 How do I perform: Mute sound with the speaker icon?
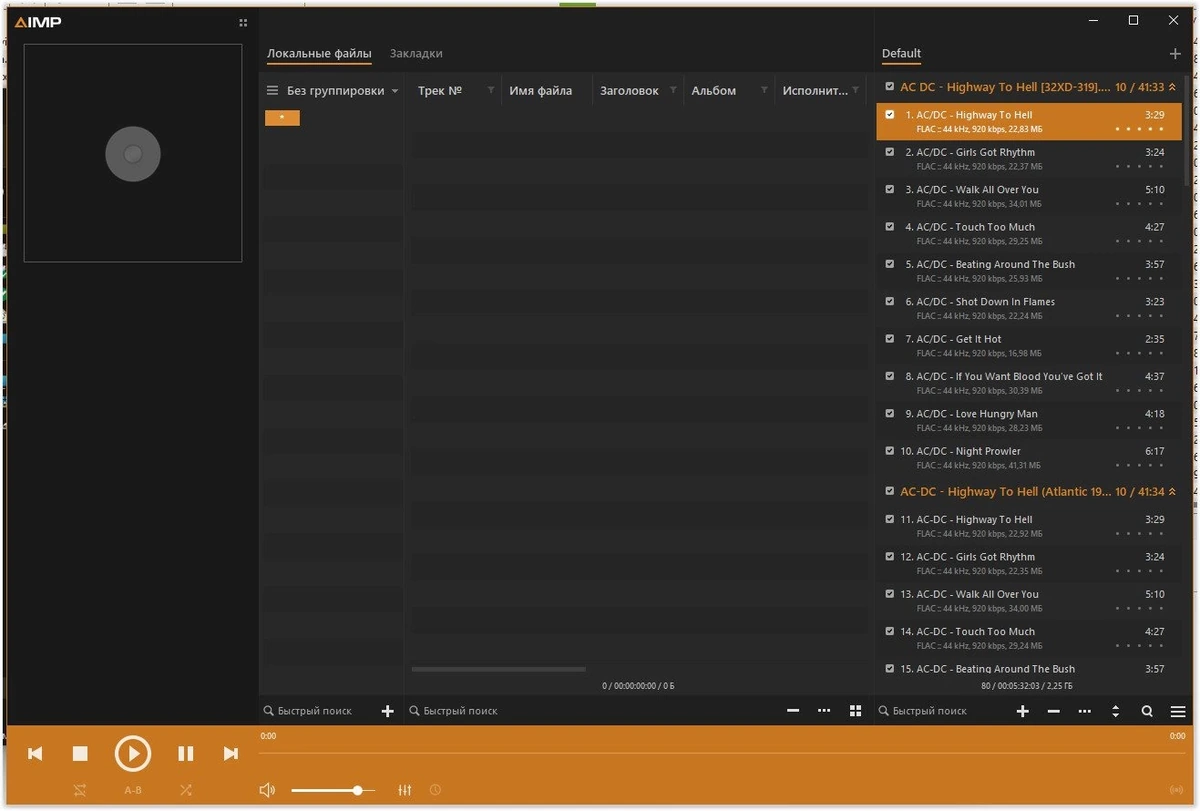[267, 790]
